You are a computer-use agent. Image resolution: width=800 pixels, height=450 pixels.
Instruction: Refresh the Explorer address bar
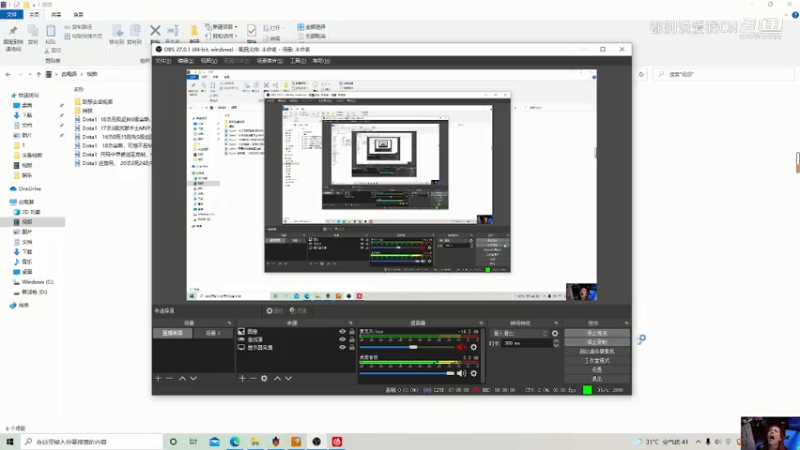pyautogui.click(x=641, y=74)
